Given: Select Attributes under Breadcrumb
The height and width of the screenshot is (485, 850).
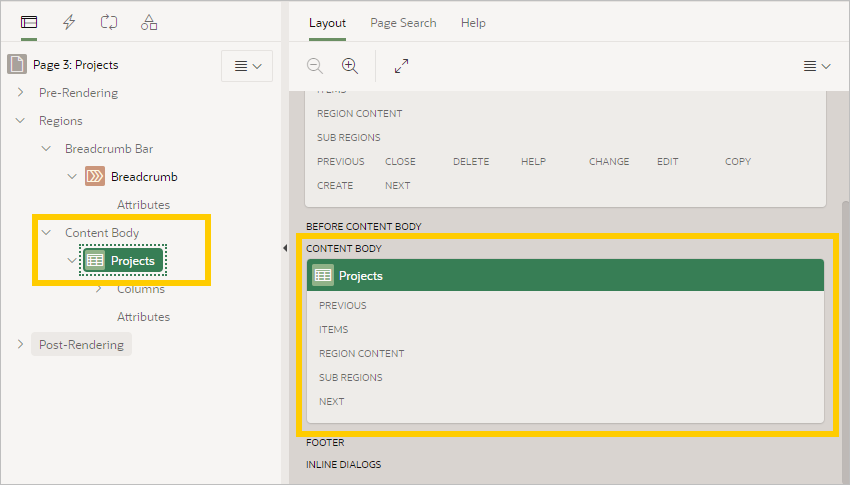Looking at the screenshot, I should click(x=144, y=205).
